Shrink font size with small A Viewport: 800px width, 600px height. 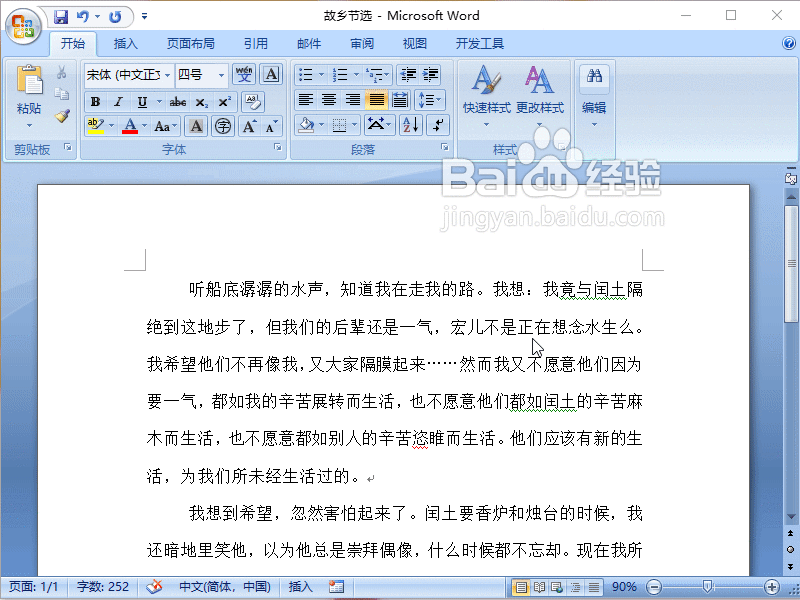tap(271, 126)
